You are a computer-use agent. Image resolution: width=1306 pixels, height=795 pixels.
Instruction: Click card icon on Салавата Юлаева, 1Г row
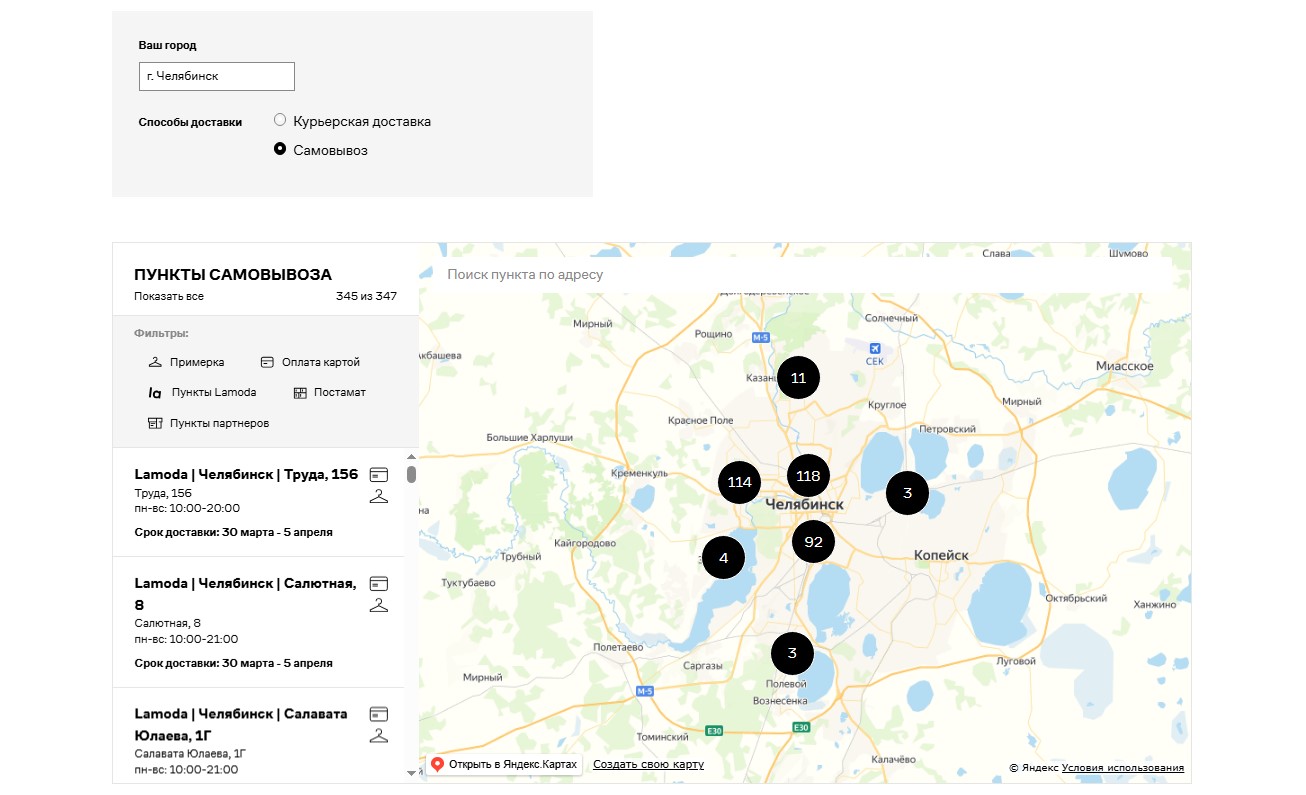click(x=378, y=714)
